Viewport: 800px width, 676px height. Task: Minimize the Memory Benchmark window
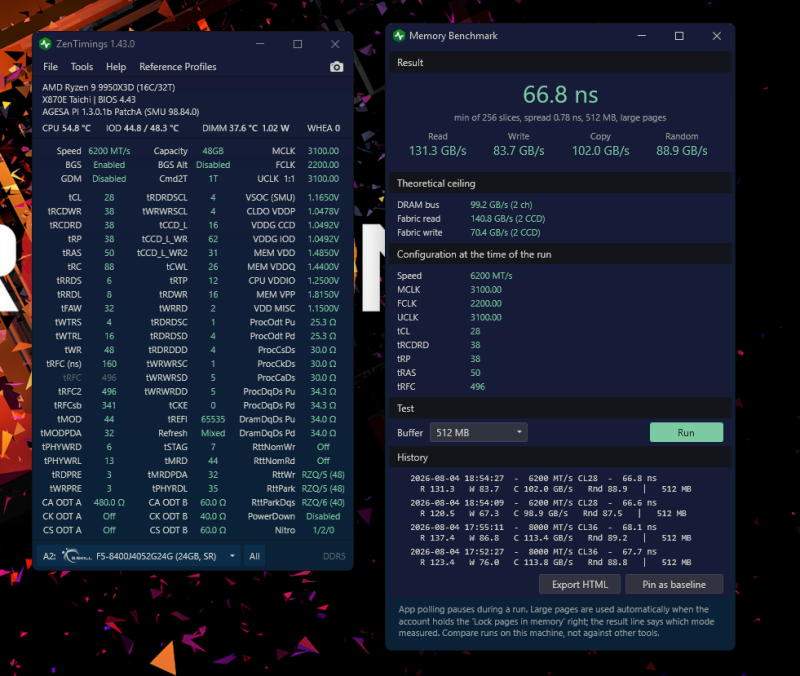(x=642, y=36)
